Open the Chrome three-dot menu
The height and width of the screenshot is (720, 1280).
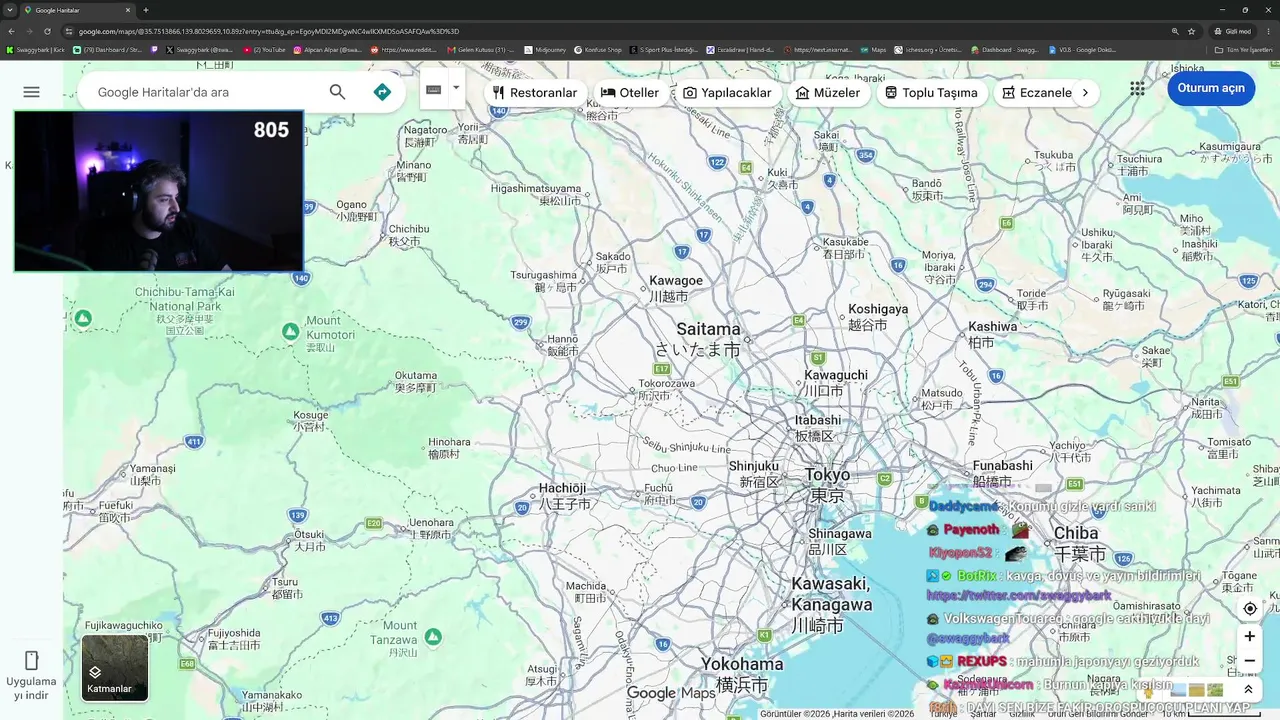[x=1269, y=31]
